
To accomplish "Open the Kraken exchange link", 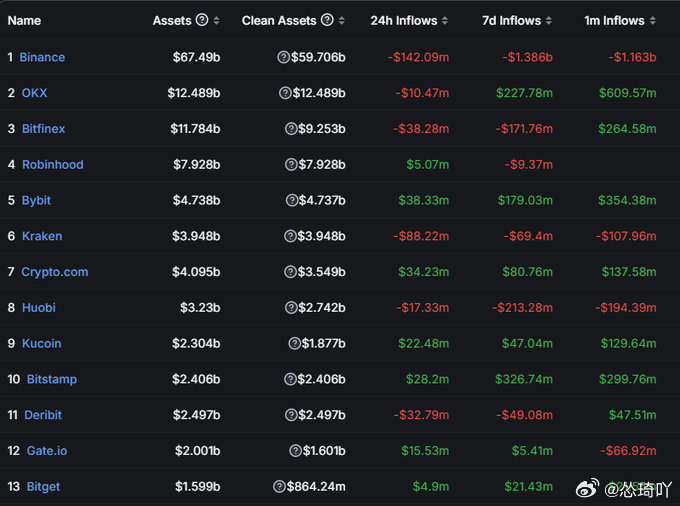I will 42,236.
